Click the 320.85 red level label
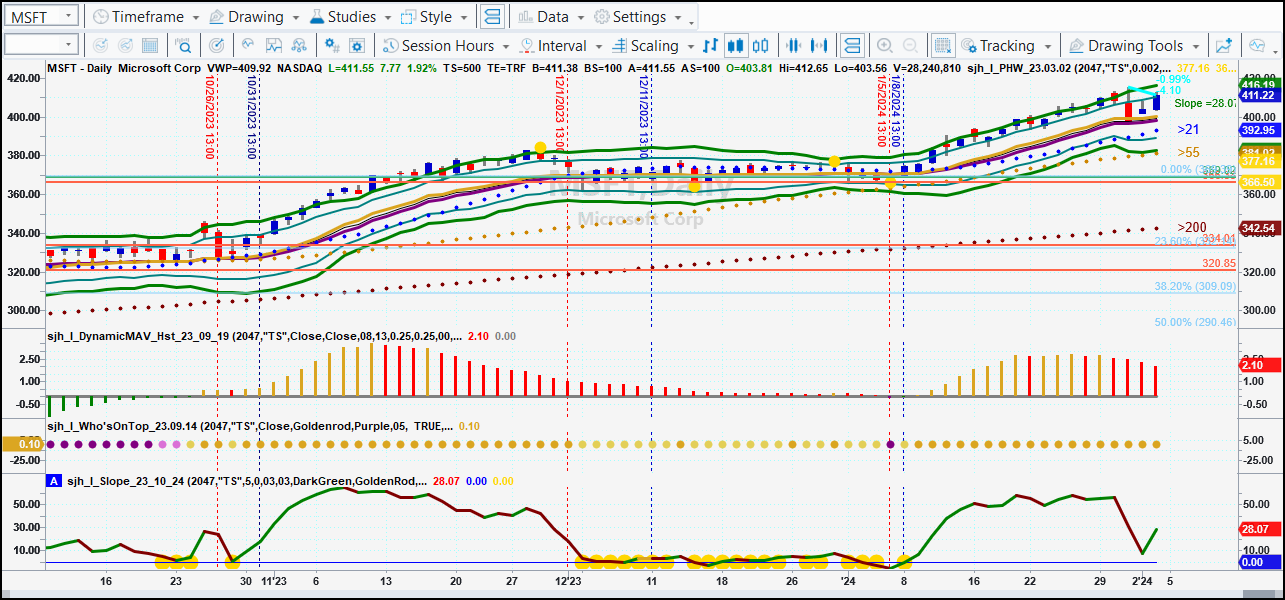Screen dimensions: 1285x600 coord(1219,263)
